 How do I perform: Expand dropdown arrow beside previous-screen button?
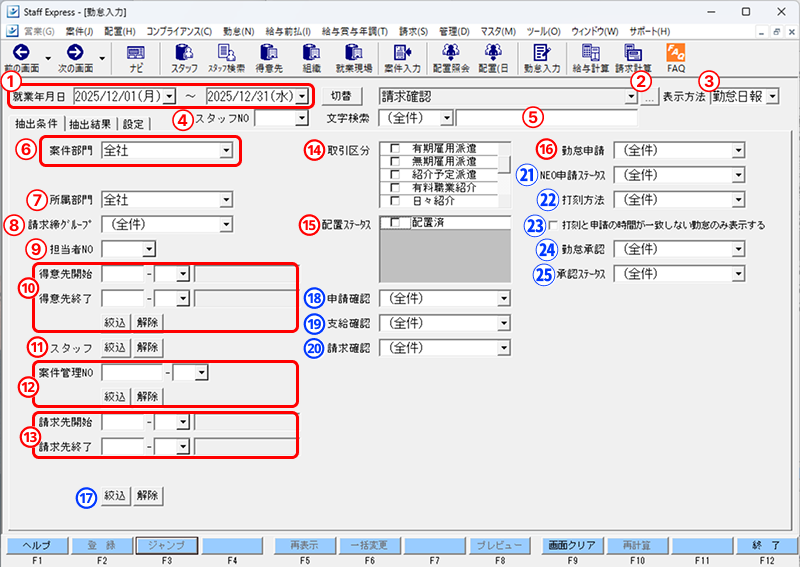pyautogui.click(x=48, y=58)
